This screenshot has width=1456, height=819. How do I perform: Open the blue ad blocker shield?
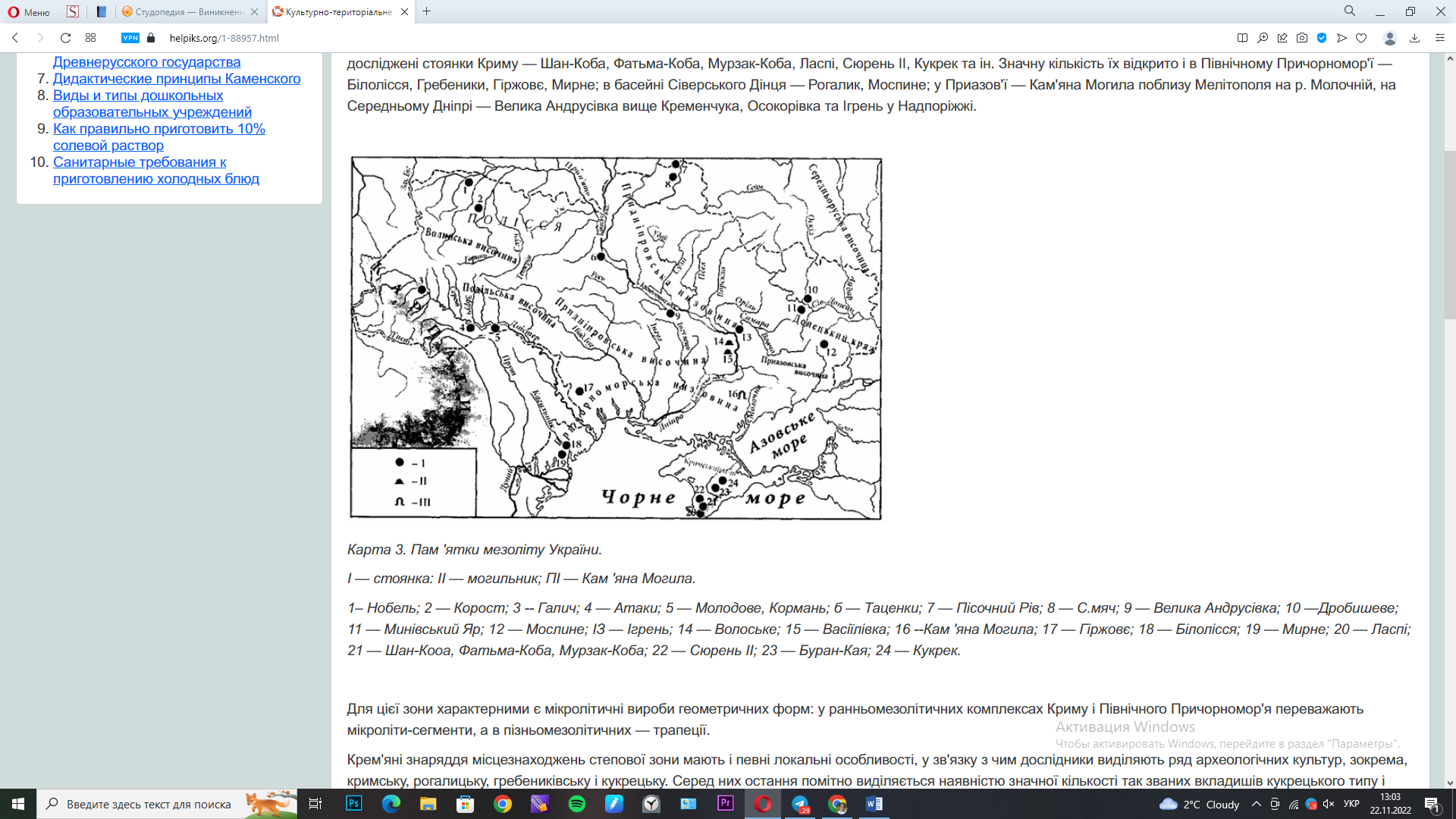pyautogui.click(x=1322, y=38)
